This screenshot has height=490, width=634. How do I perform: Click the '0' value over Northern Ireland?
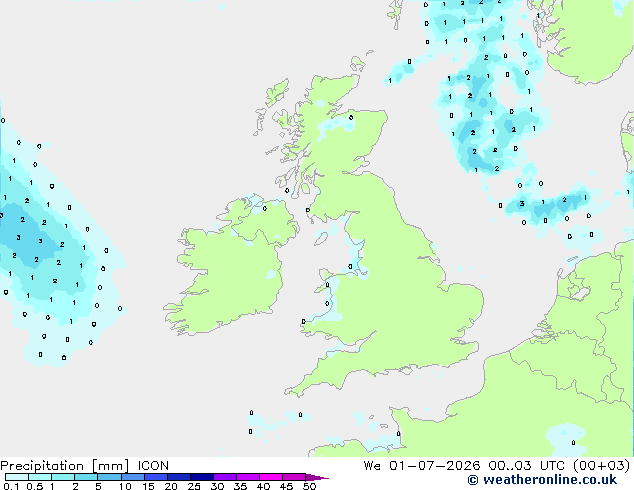pyautogui.click(x=265, y=209)
